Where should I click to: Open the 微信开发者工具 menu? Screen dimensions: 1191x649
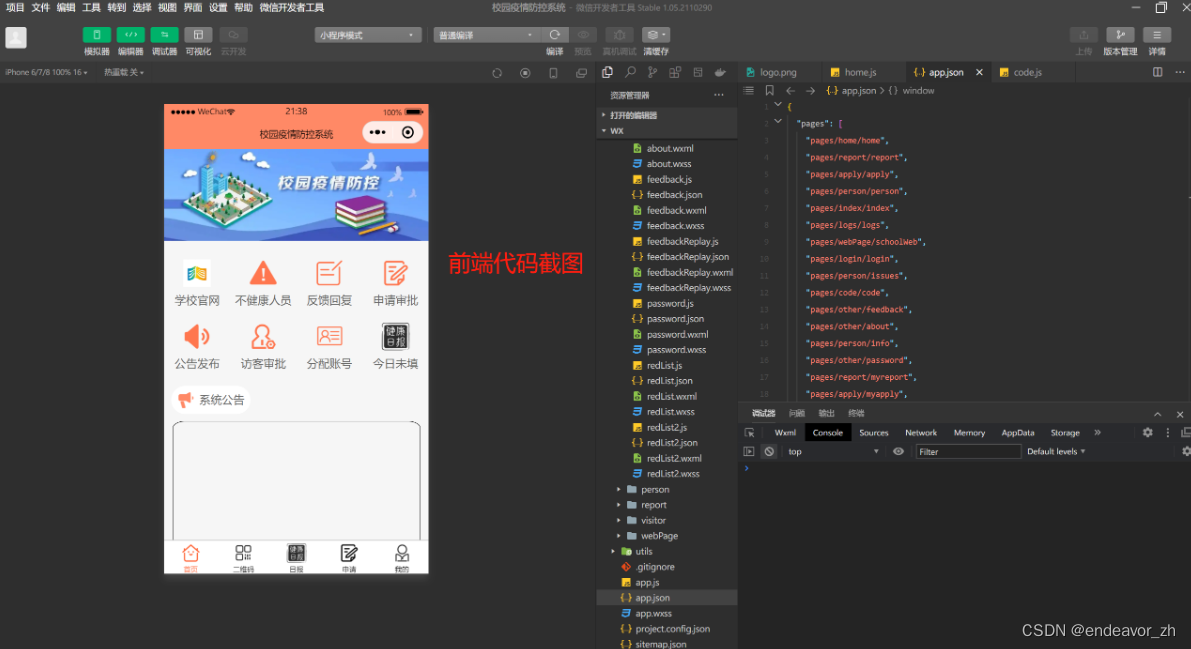coord(292,8)
